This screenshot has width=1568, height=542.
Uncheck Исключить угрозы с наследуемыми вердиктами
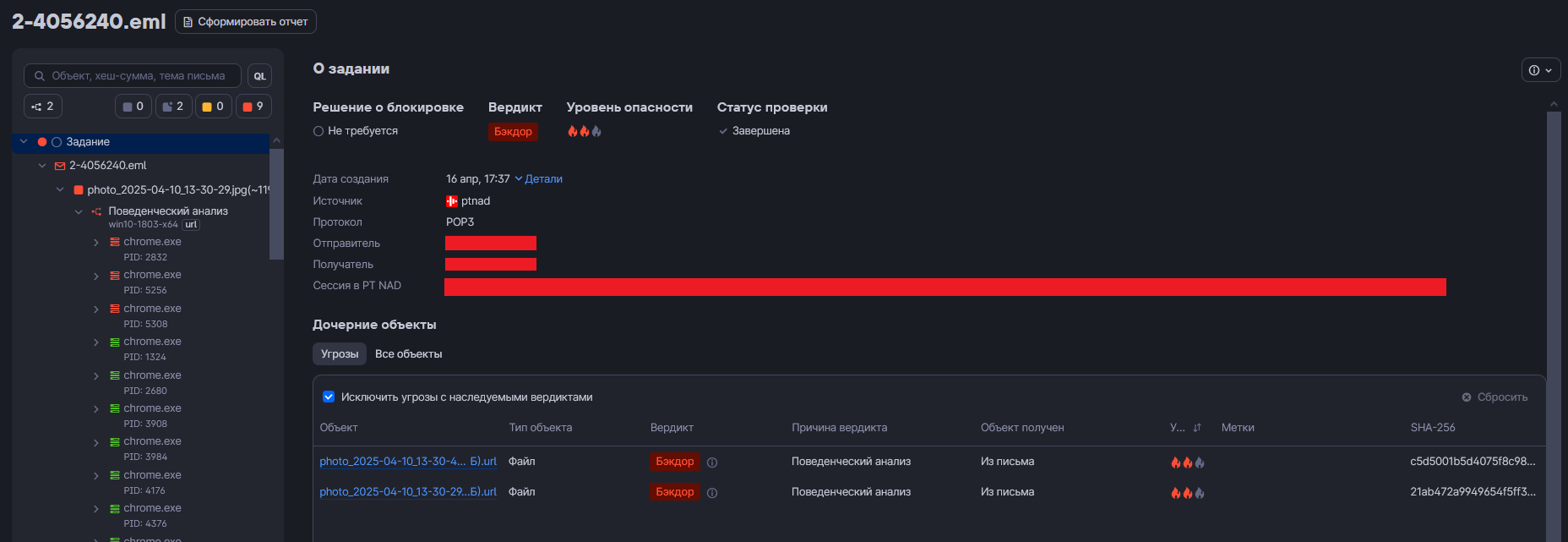click(x=329, y=397)
